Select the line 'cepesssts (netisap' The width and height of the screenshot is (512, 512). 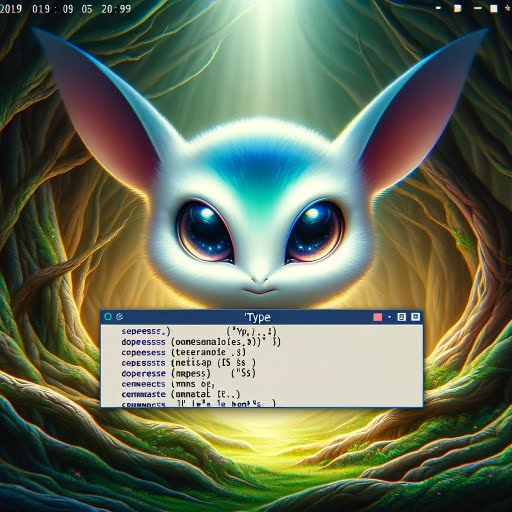click(189, 363)
